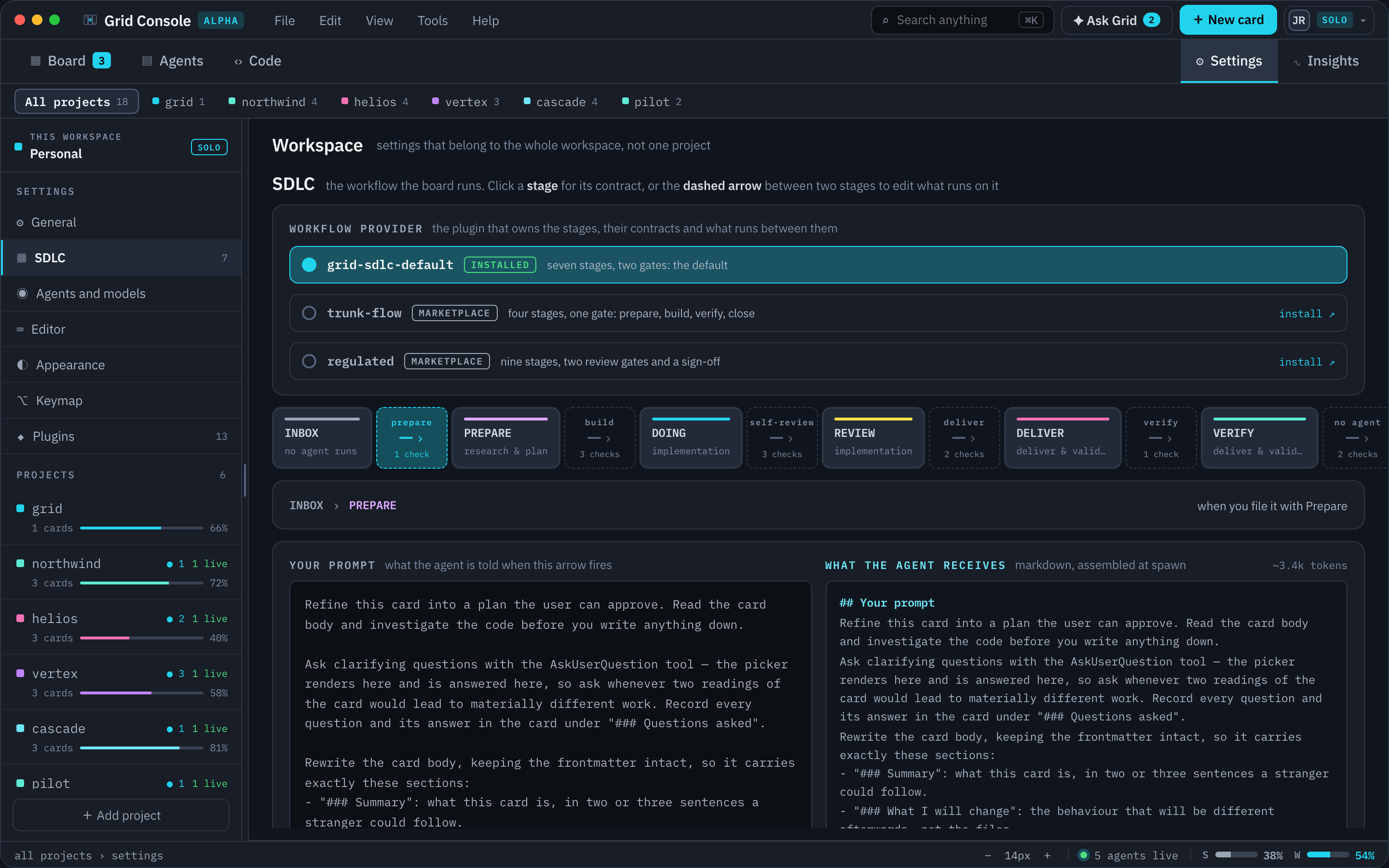
Task: Click the Appearance half-circle icon
Action: click(22, 365)
